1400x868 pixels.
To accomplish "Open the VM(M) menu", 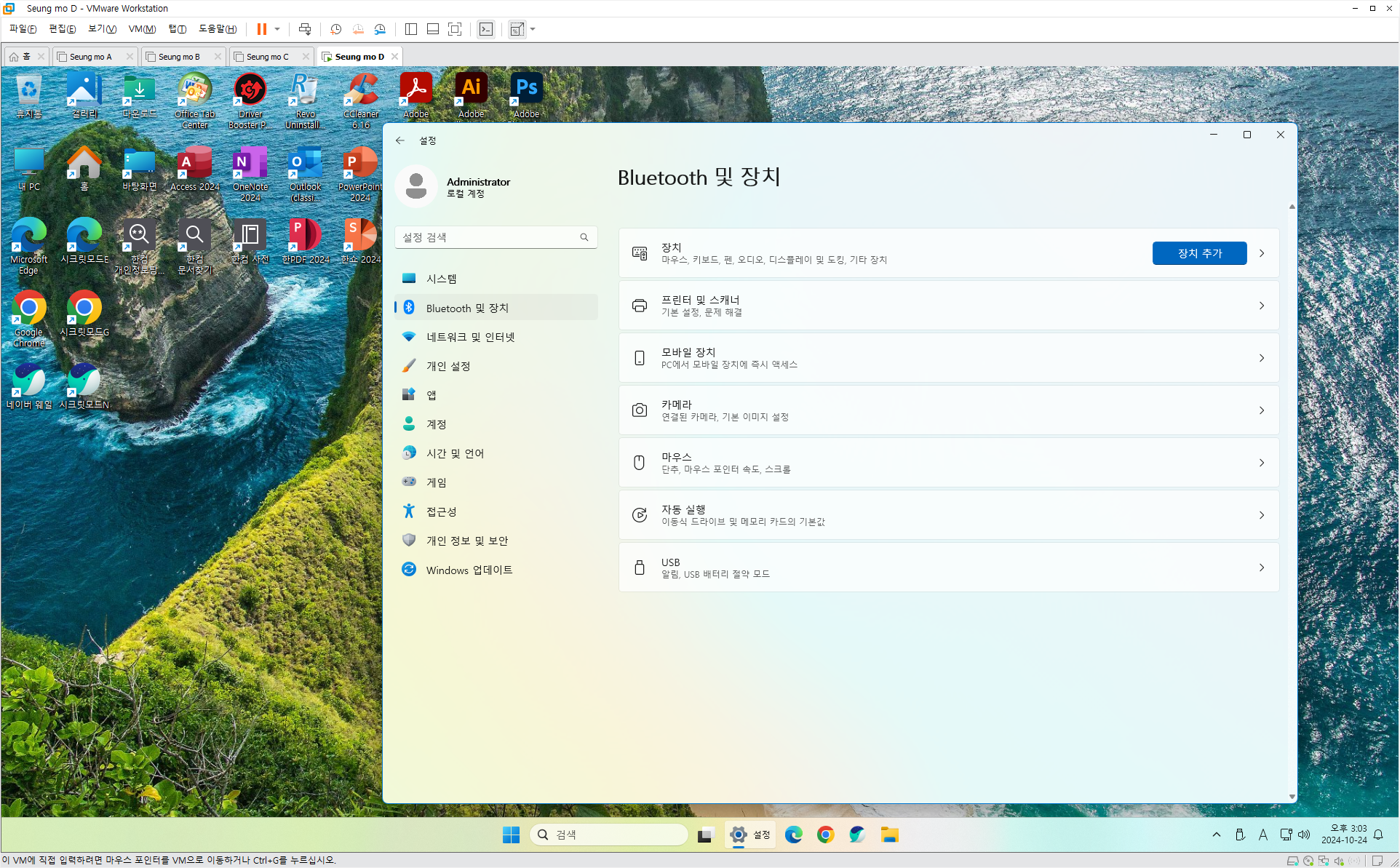I will pyautogui.click(x=142, y=29).
